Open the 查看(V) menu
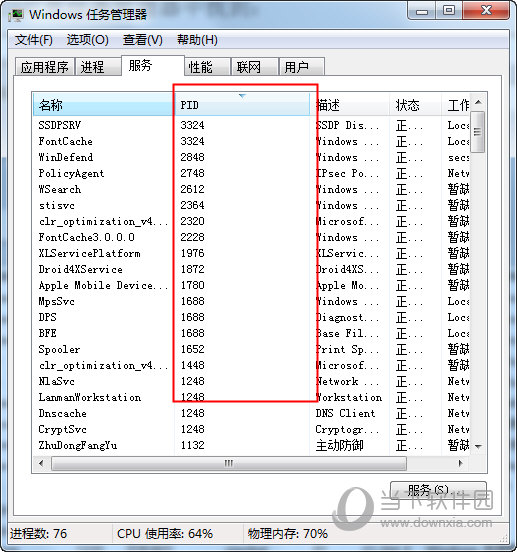 143,40
